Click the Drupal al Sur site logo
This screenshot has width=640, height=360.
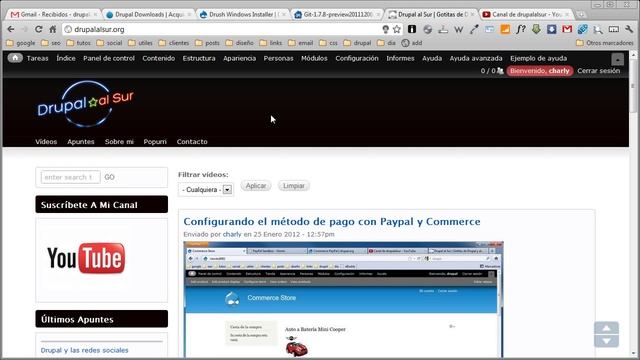point(85,104)
